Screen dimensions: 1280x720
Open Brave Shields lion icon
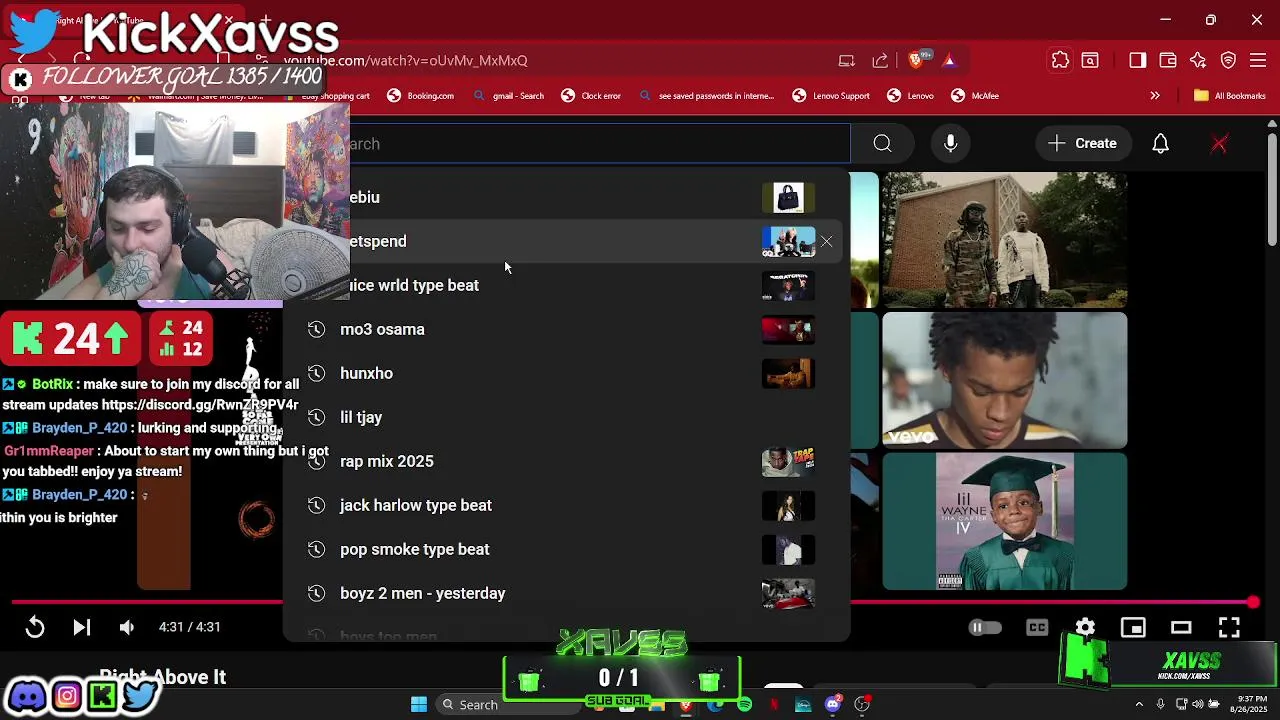pyautogui.click(x=916, y=60)
